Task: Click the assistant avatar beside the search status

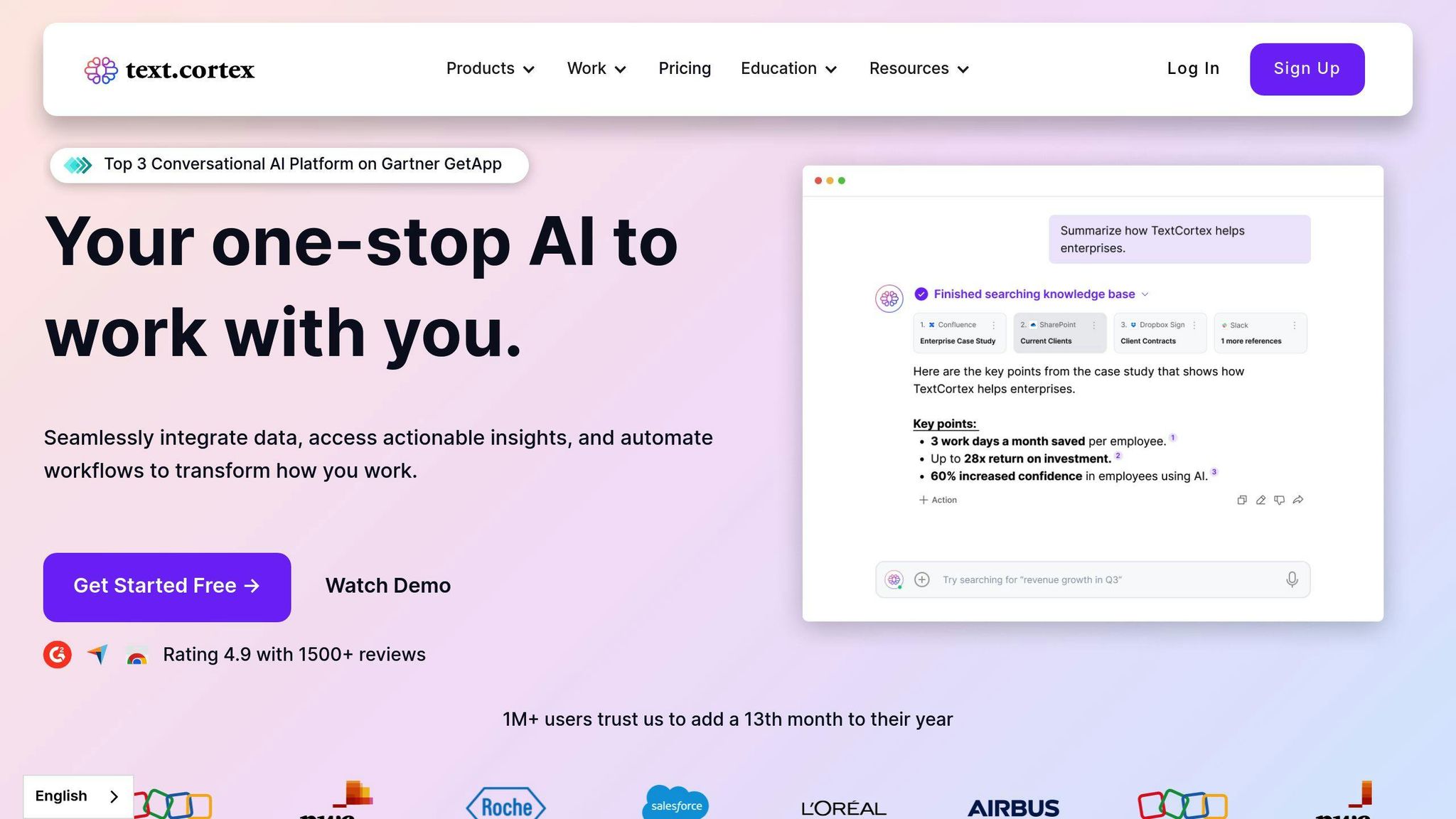Action: [889, 299]
